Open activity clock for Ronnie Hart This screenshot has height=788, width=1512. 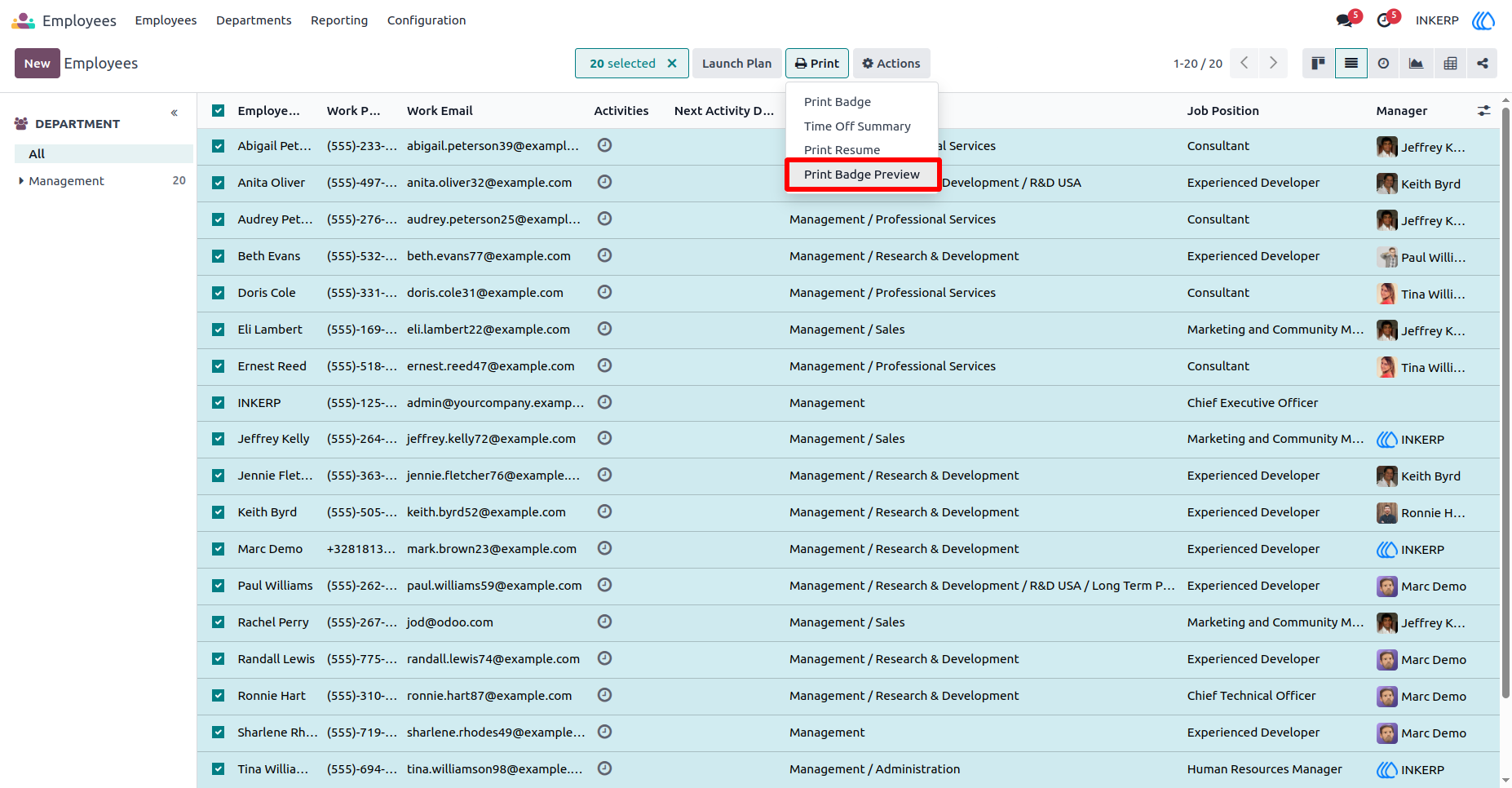tap(604, 695)
